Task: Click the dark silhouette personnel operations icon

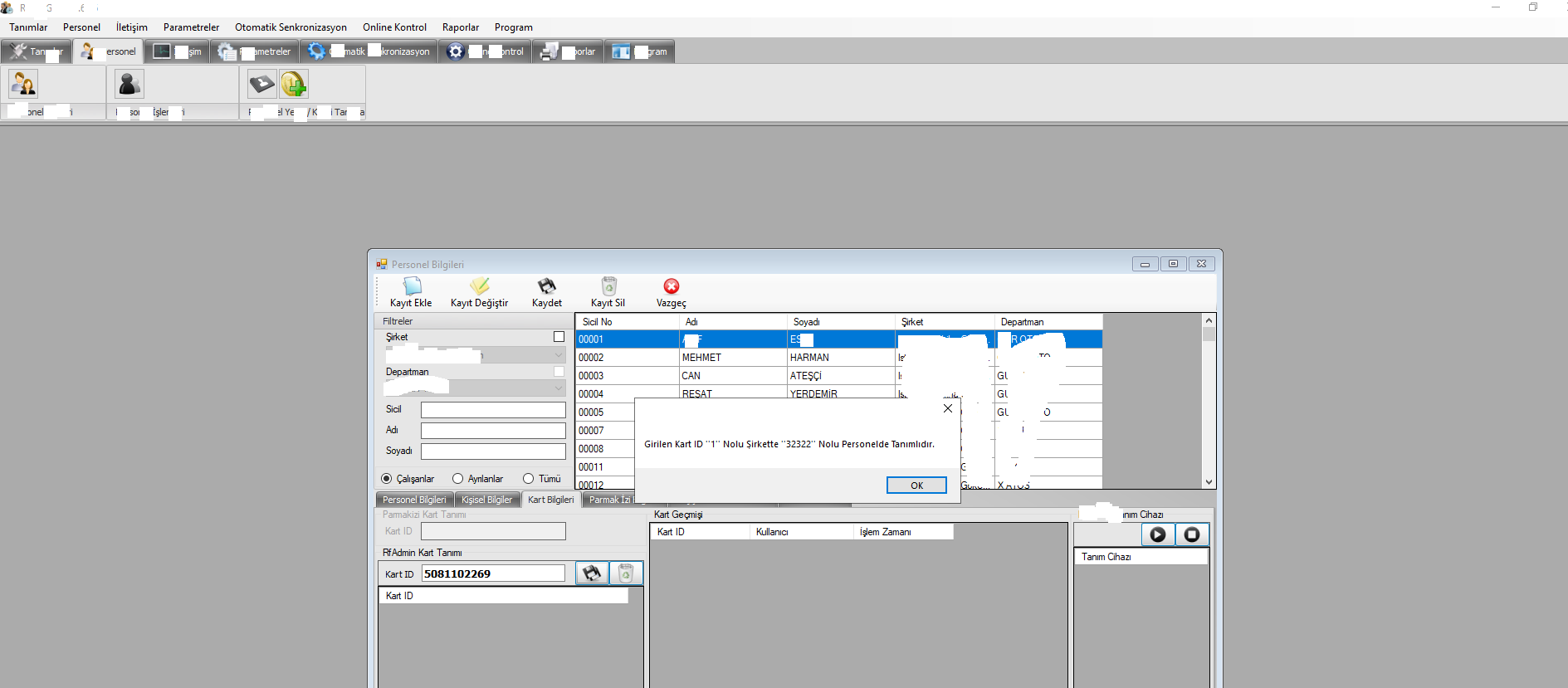Action: coord(129,84)
